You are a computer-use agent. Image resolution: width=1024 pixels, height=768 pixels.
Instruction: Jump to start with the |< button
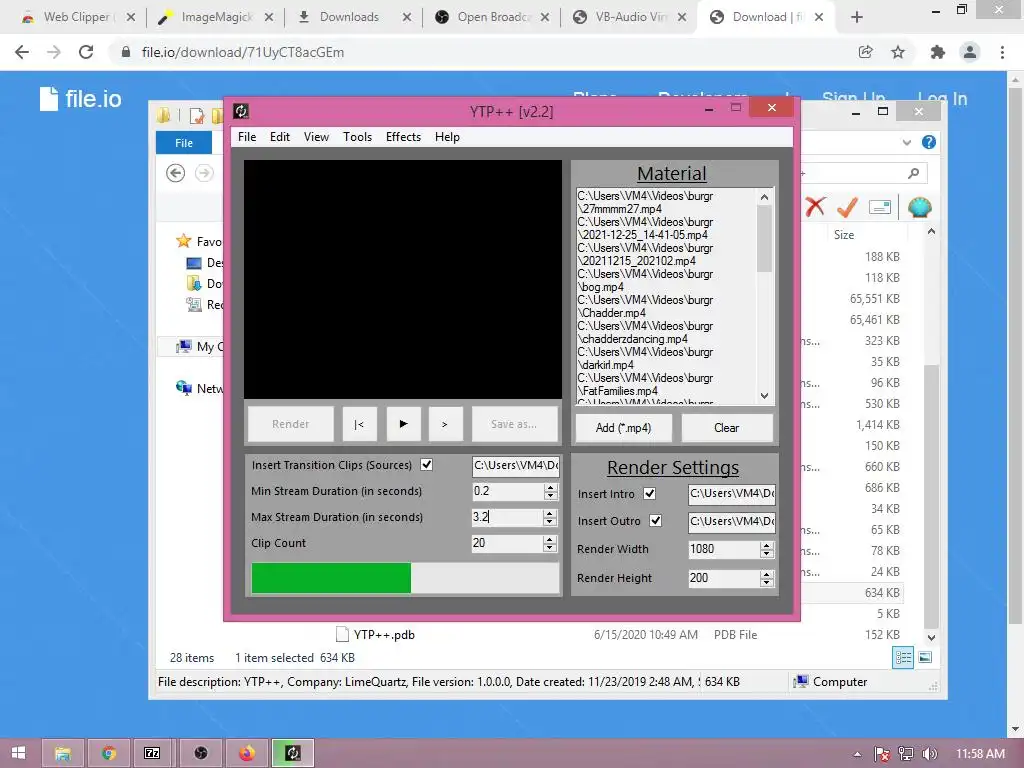359,424
